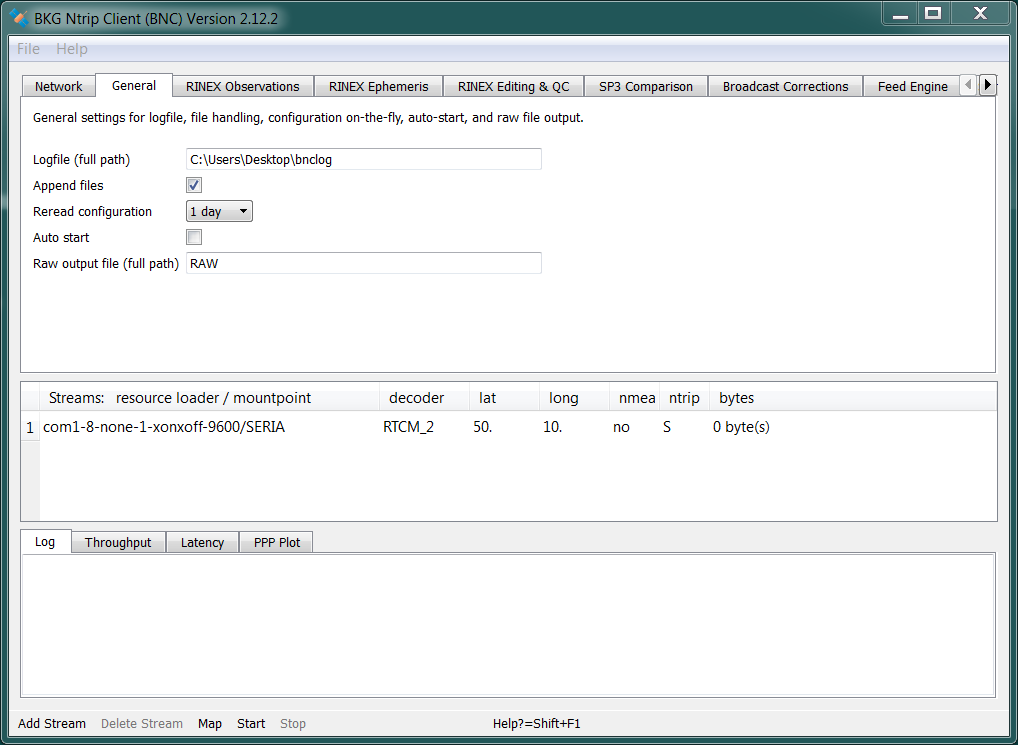
Task: Click the Help?=Shift+F1 status text
Action: [536, 724]
